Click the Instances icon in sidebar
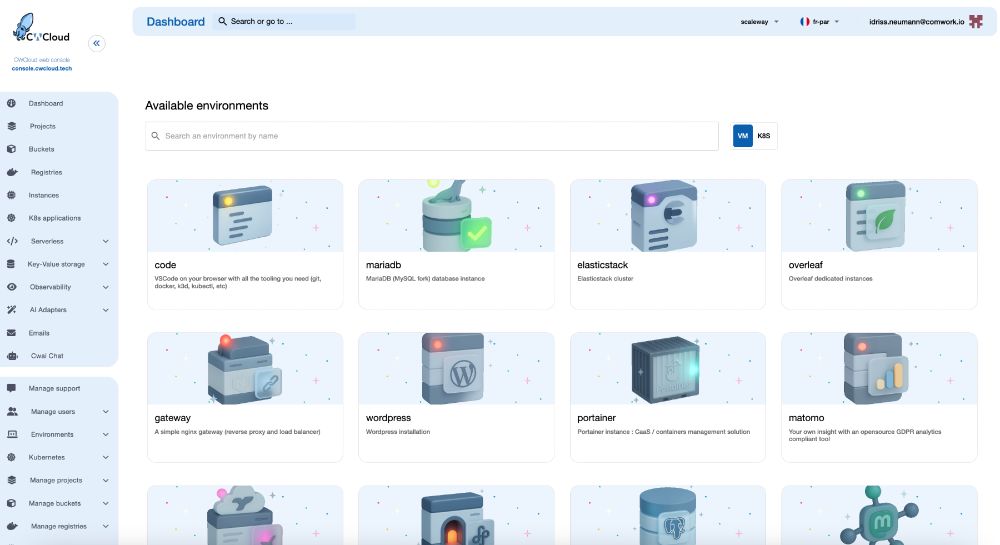Viewport: 1000px width, 545px height. click(x=11, y=195)
